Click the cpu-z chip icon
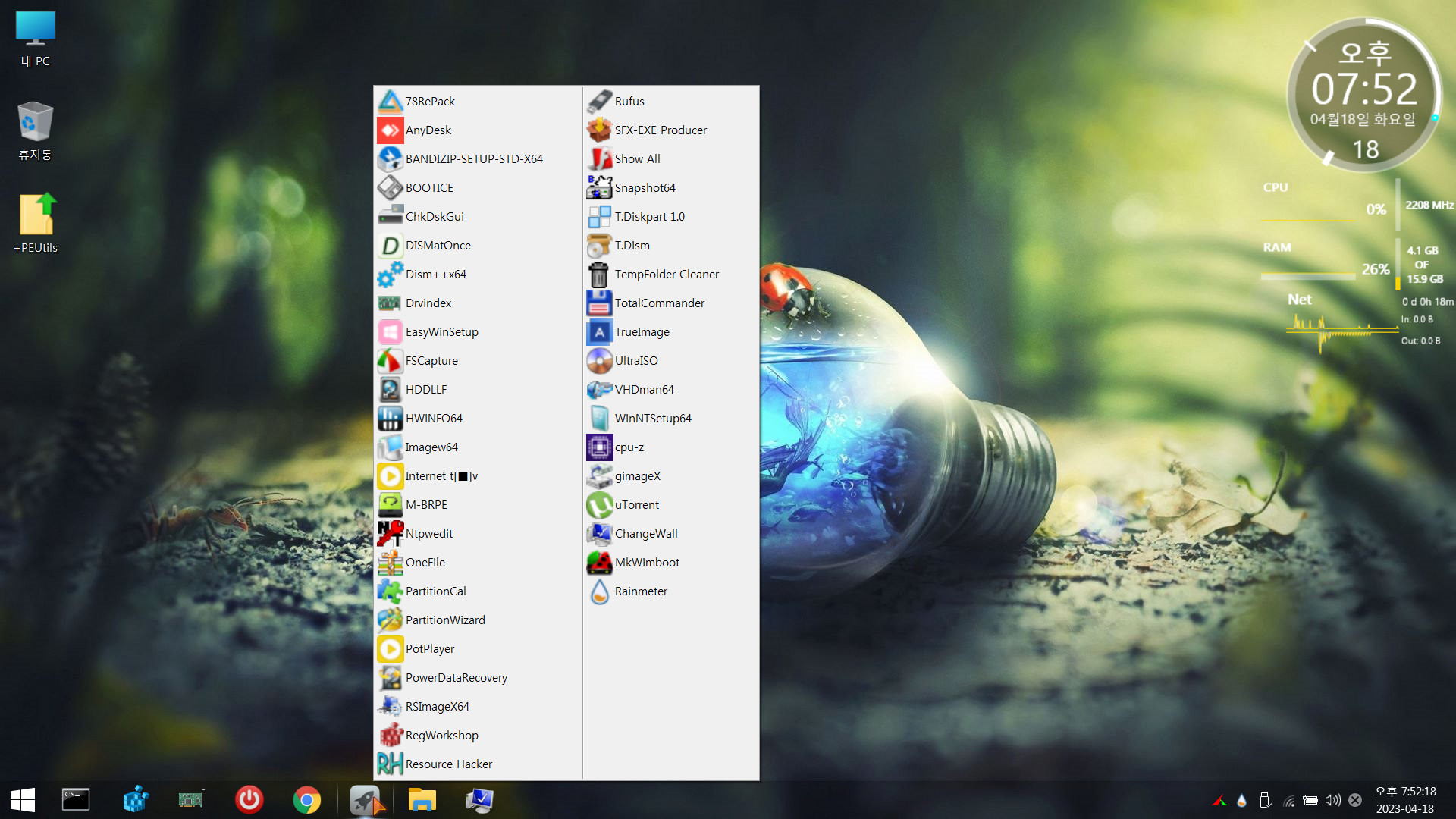 599,447
